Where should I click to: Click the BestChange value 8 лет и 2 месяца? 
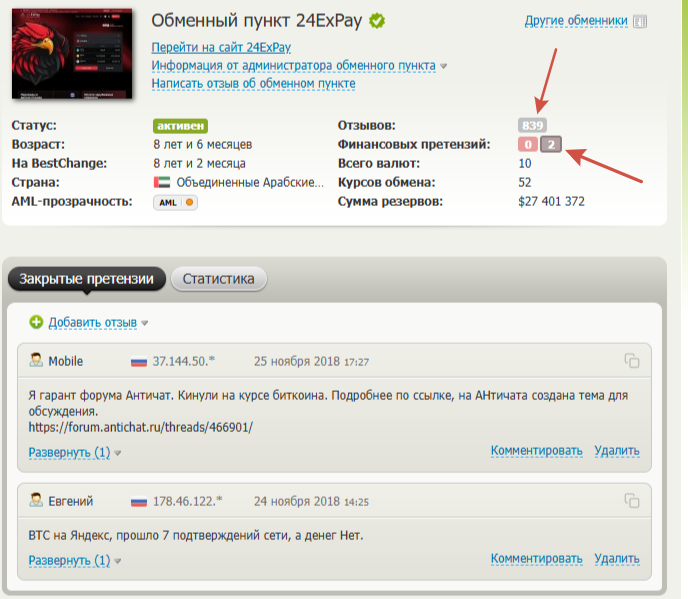tap(199, 163)
